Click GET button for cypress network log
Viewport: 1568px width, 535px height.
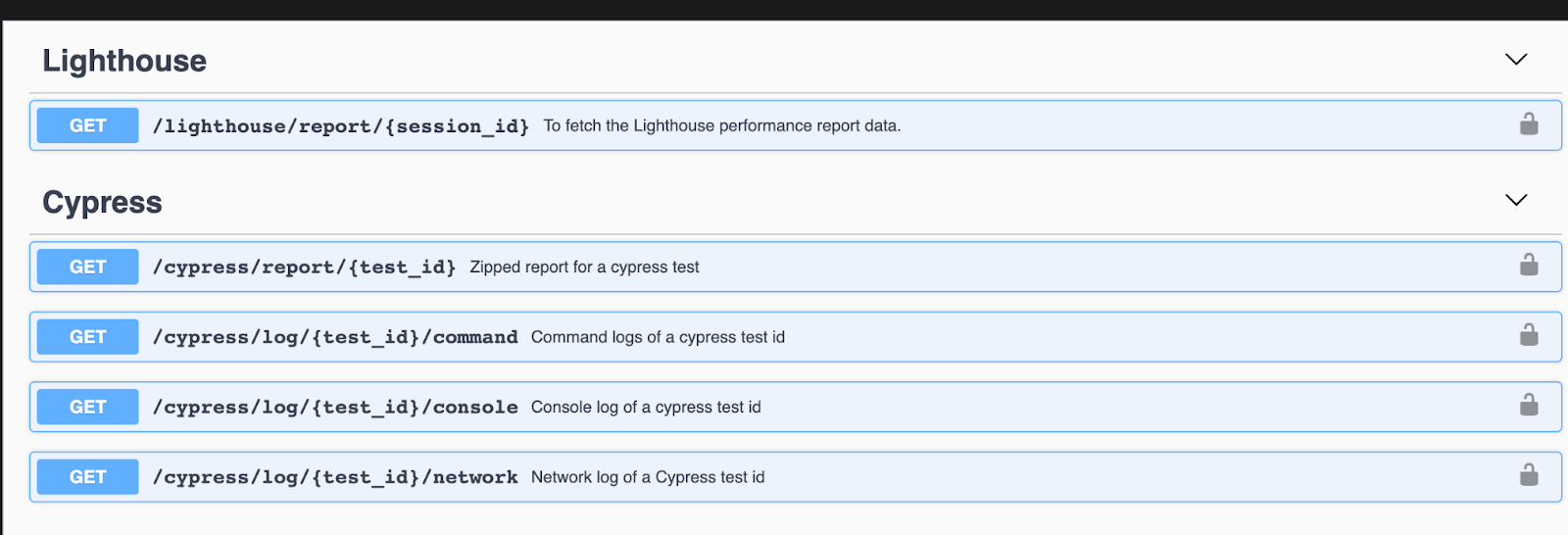click(88, 477)
